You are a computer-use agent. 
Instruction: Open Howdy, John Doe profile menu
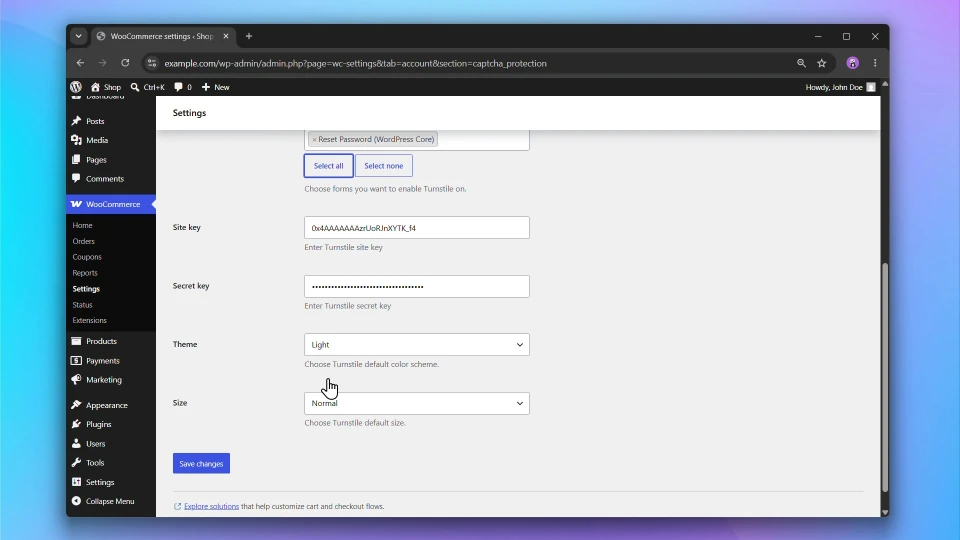click(840, 87)
